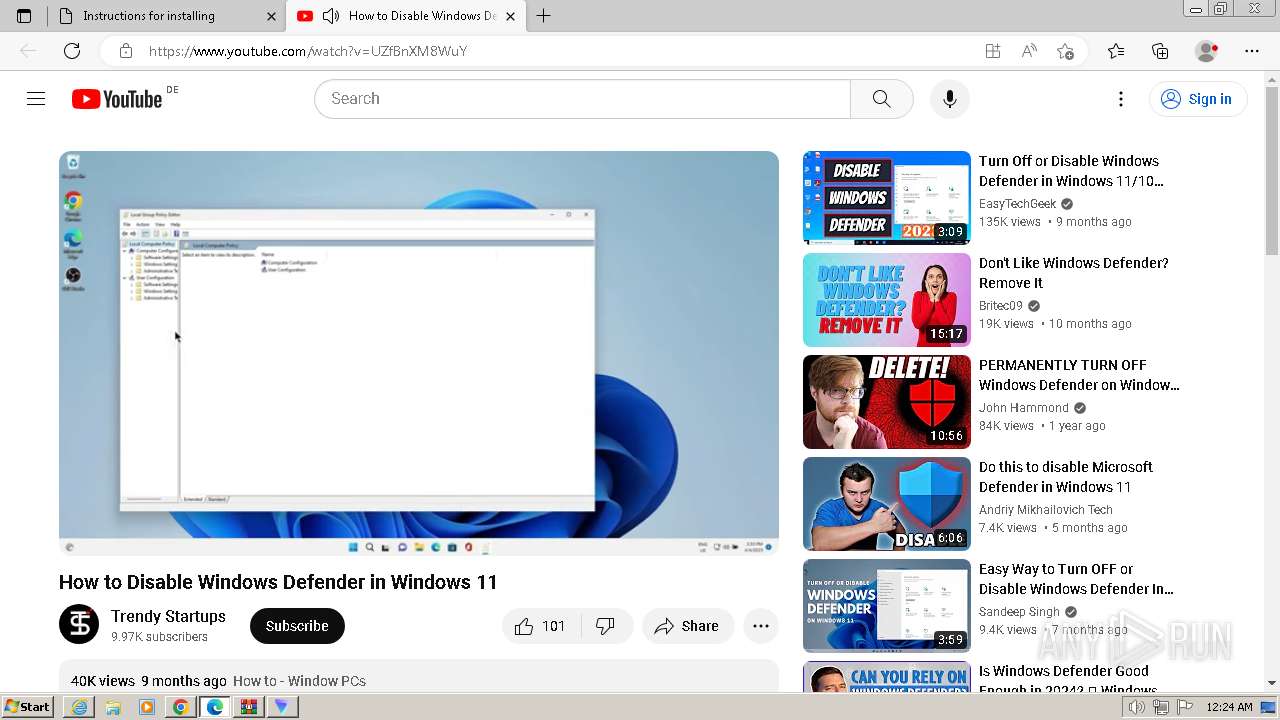
Task: Open PERMANENTLY TURN OFF Windows Defender video
Action: [1079, 375]
